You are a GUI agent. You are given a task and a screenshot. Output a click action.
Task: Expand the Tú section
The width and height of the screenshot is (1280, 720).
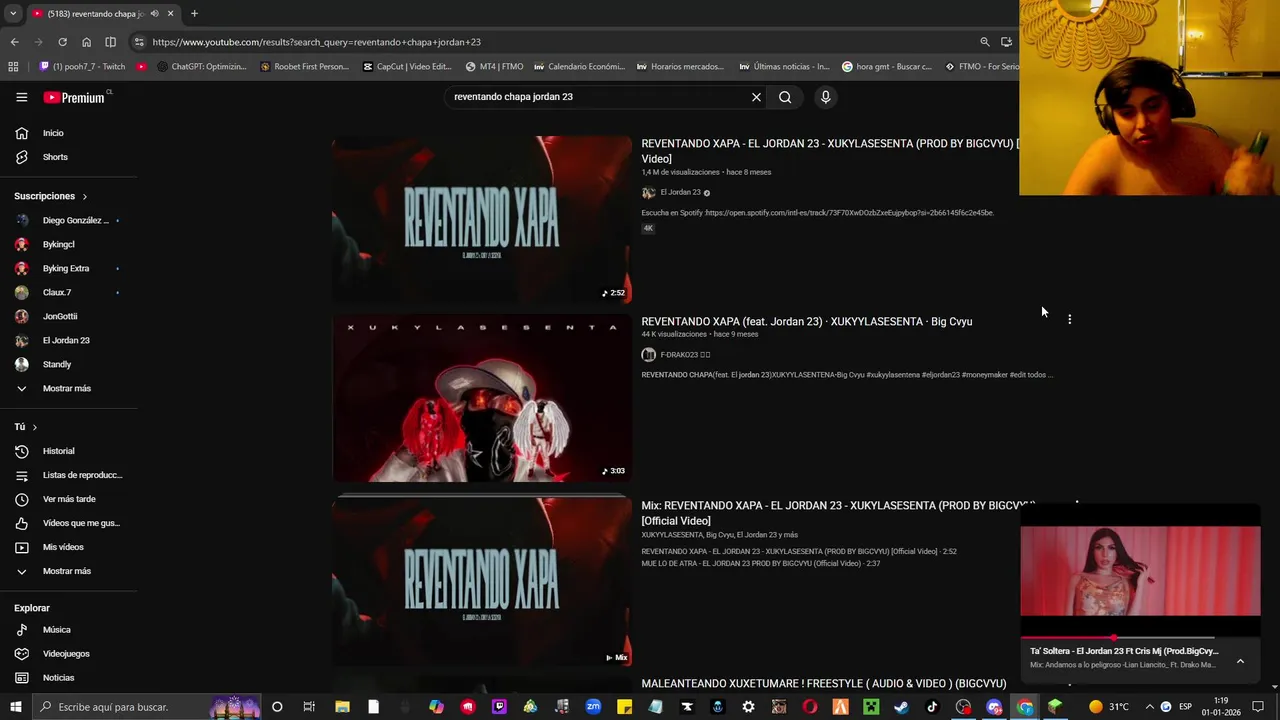(26, 427)
